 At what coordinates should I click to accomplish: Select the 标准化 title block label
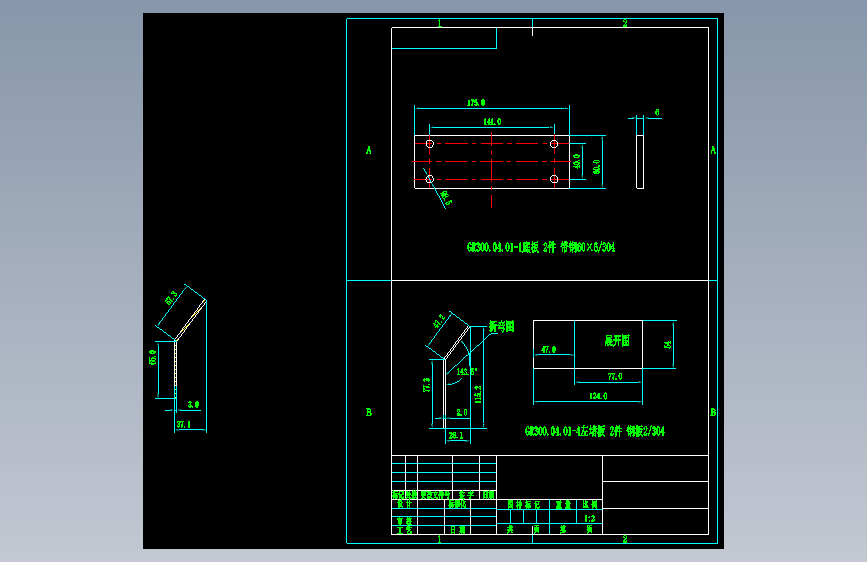point(457,504)
